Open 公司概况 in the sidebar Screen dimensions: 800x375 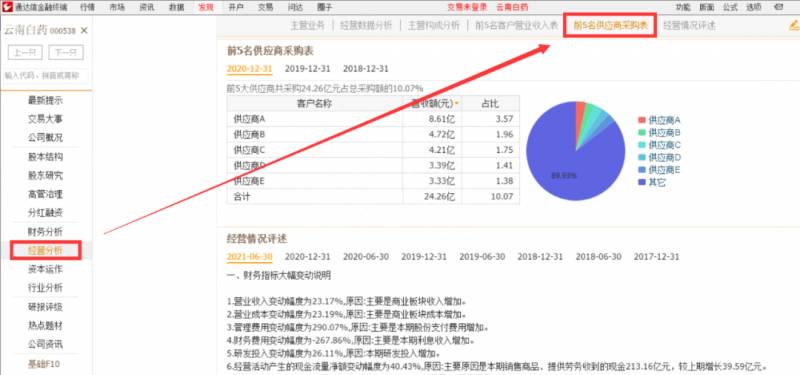tap(45, 138)
